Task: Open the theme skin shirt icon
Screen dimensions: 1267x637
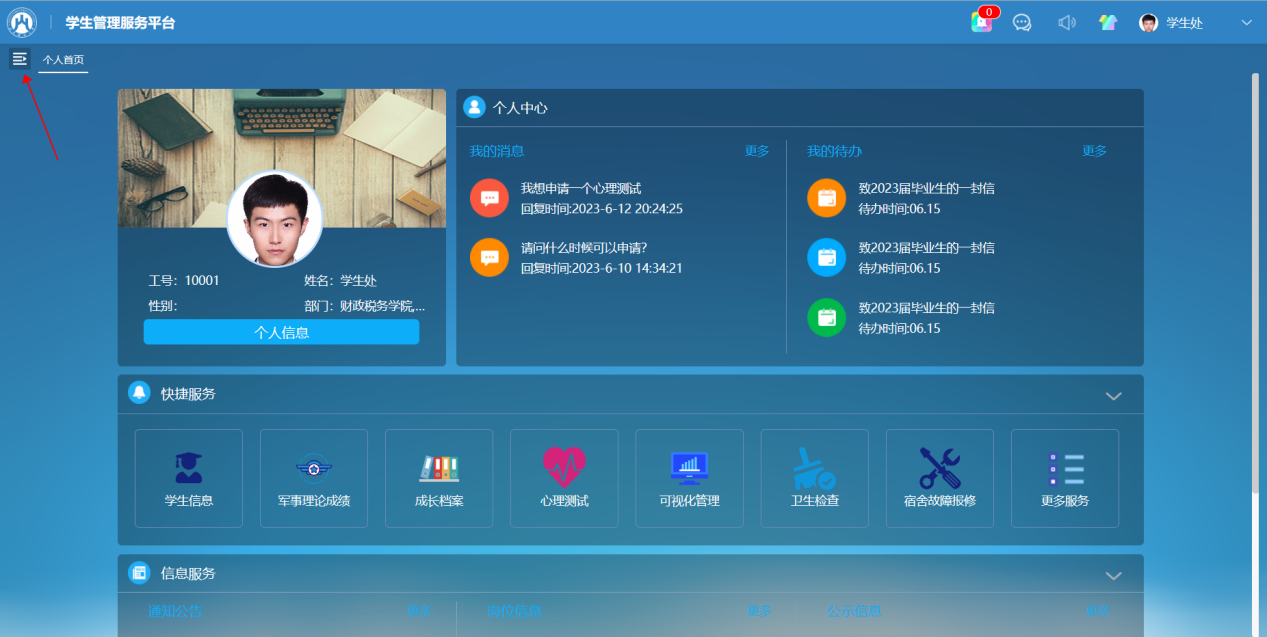Action: pyautogui.click(x=1108, y=23)
